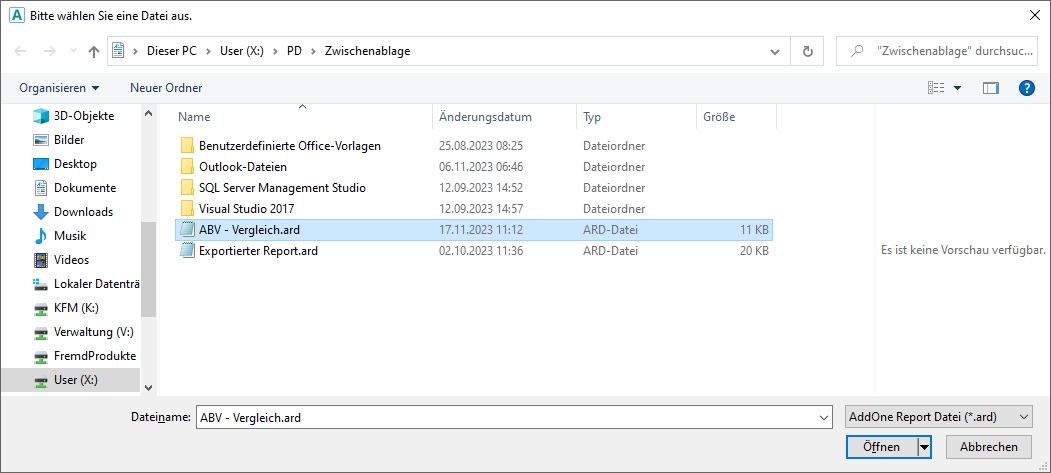Click the refresh icon beside address bar
The image size is (1051, 473).
(807, 51)
